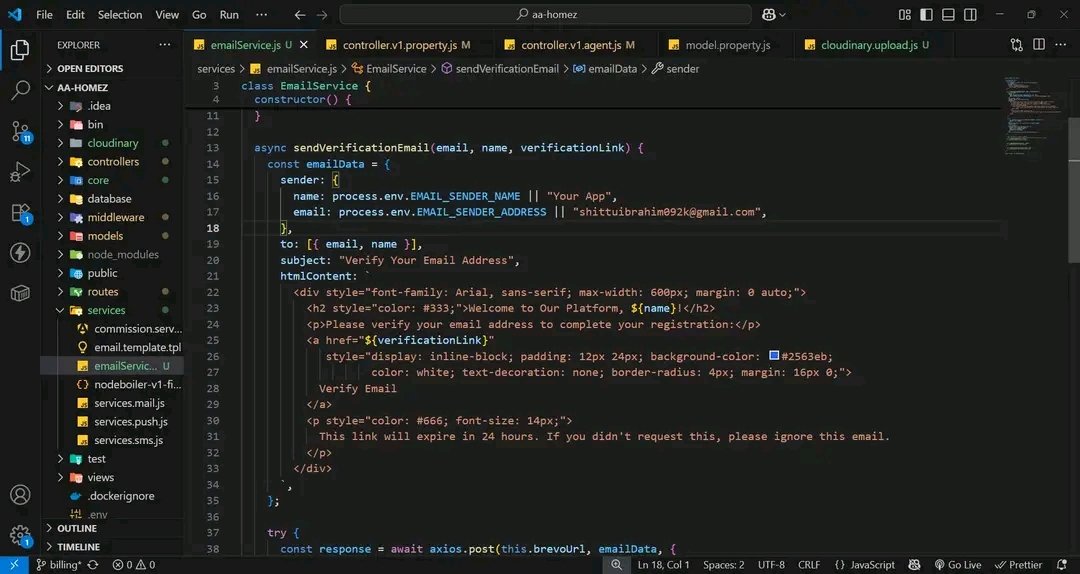This screenshot has height=574, width=1080.
Task: Open the Go menu
Action: pyautogui.click(x=199, y=14)
